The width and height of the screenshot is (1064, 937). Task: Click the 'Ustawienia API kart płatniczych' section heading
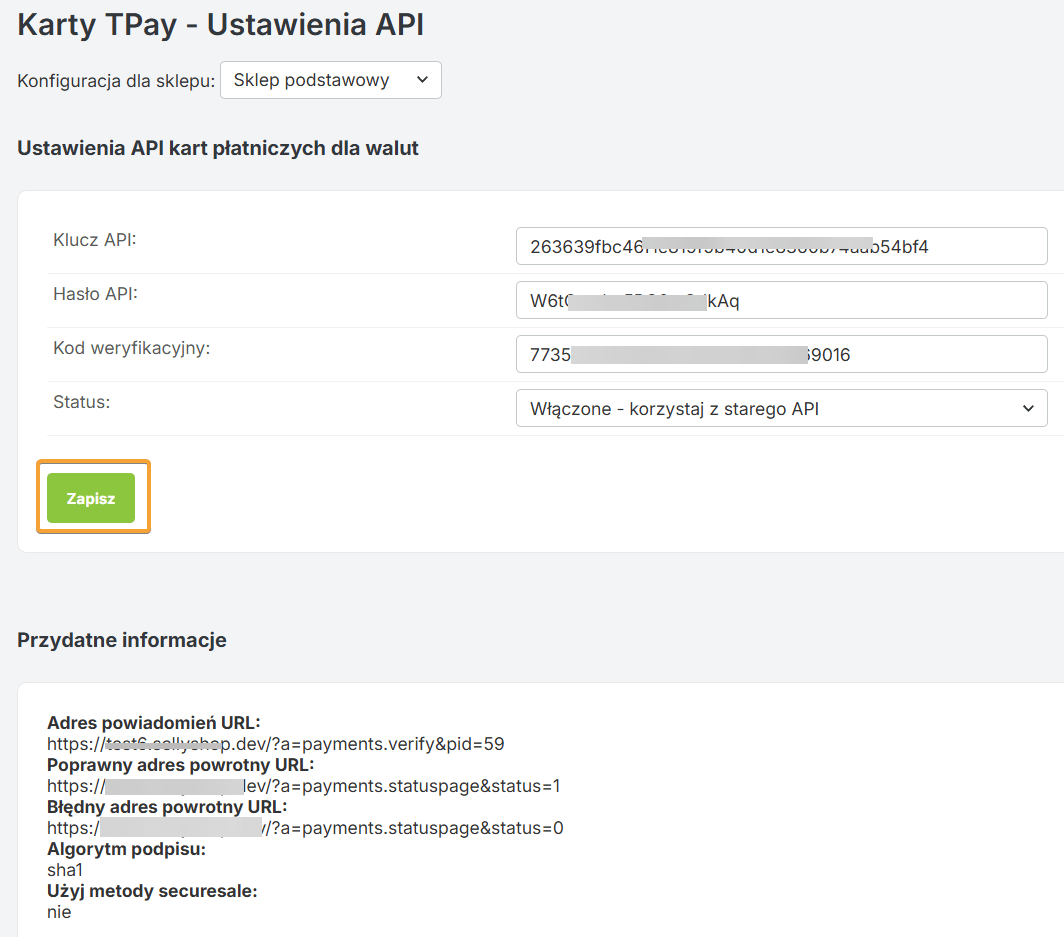tap(217, 148)
